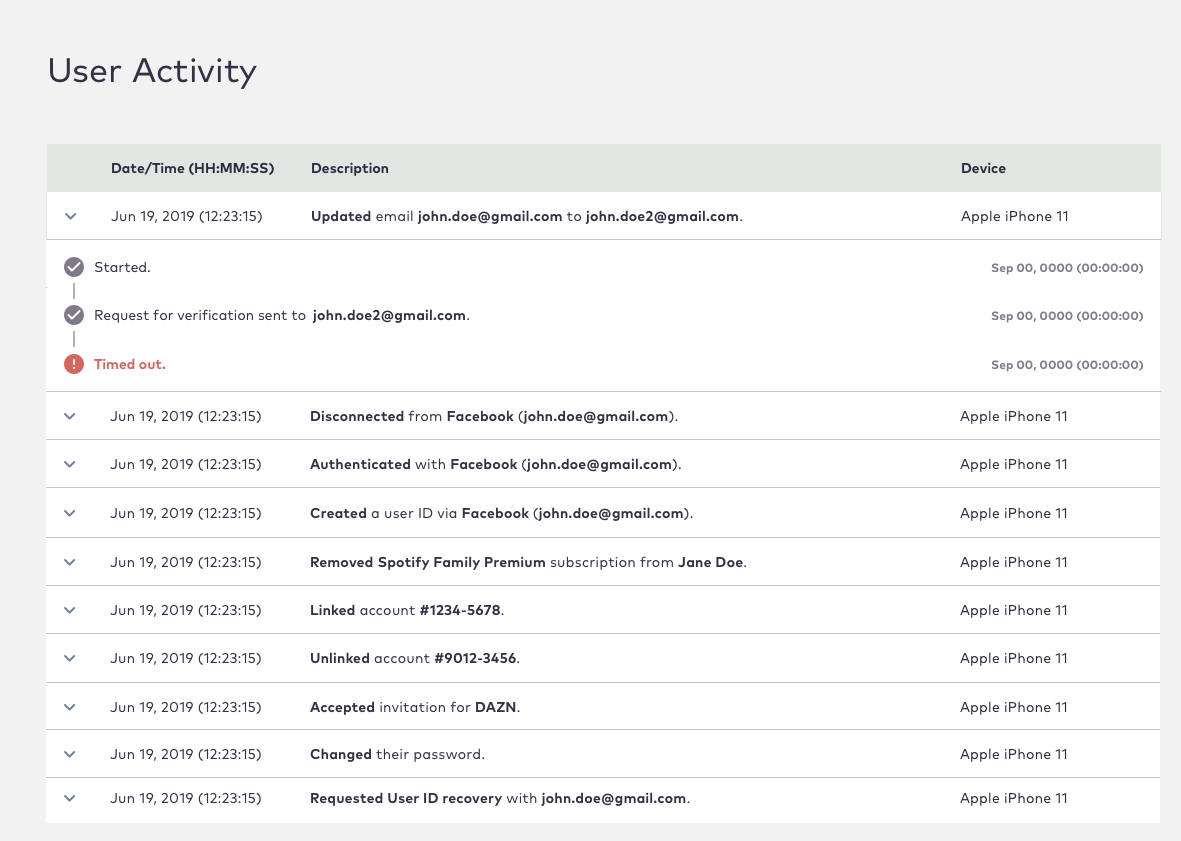Click the date of the Updated email row
Screen dimensions: 1181x841
pos(187,217)
